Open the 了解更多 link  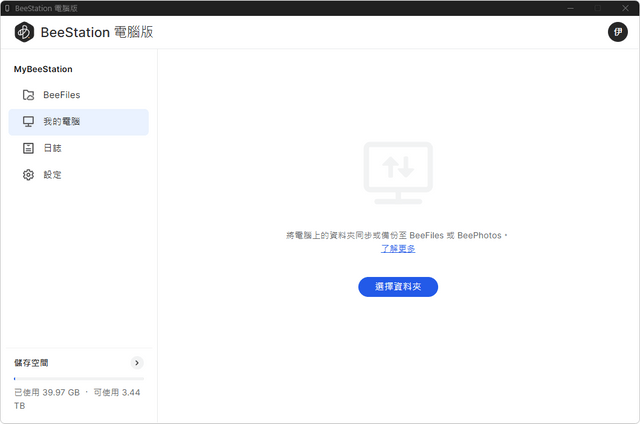click(398, 249)
